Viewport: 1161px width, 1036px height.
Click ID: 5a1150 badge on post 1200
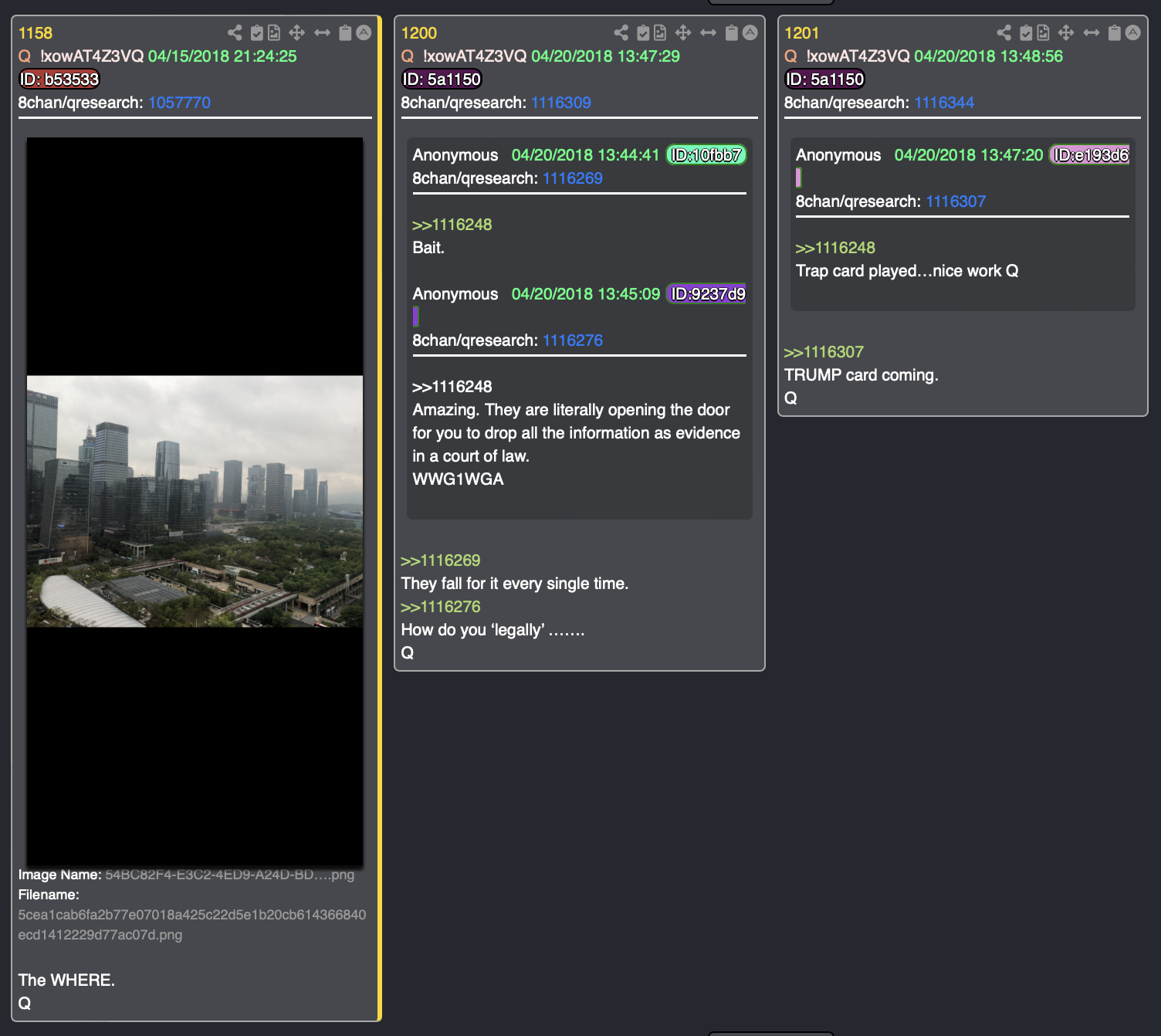[x=442, y=80]
